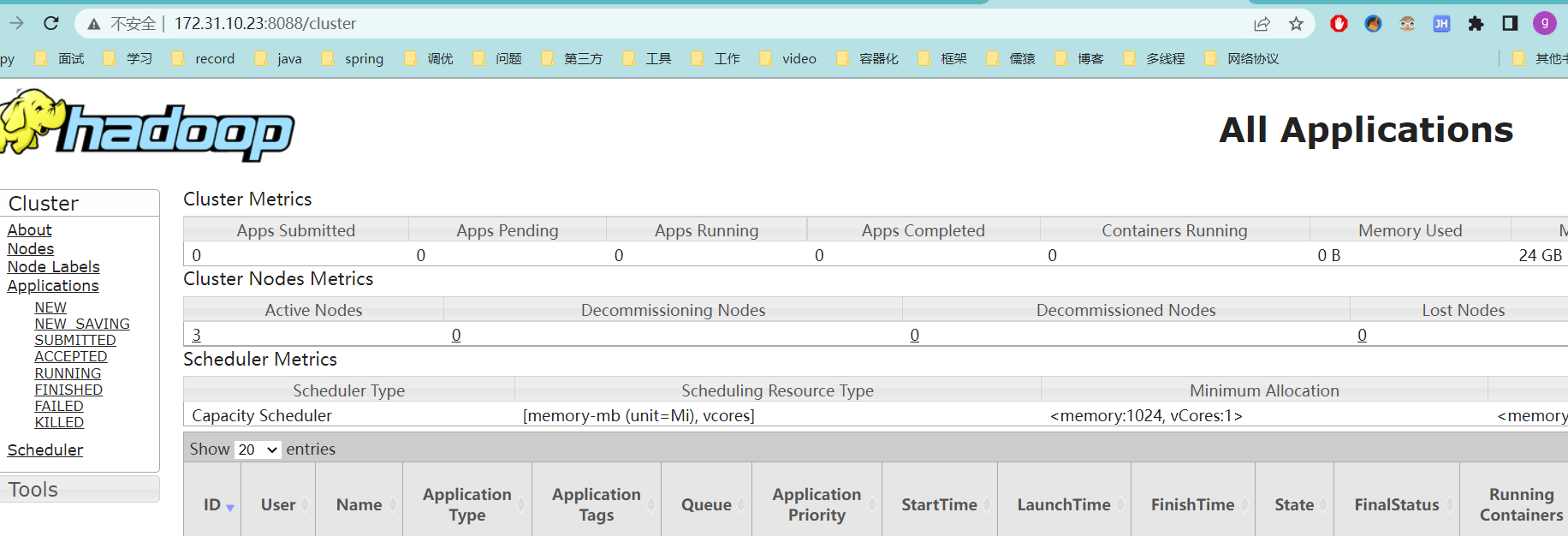Filter applications by NEW state
This screenshot has width=1568, height=536.
coord(50,307)
